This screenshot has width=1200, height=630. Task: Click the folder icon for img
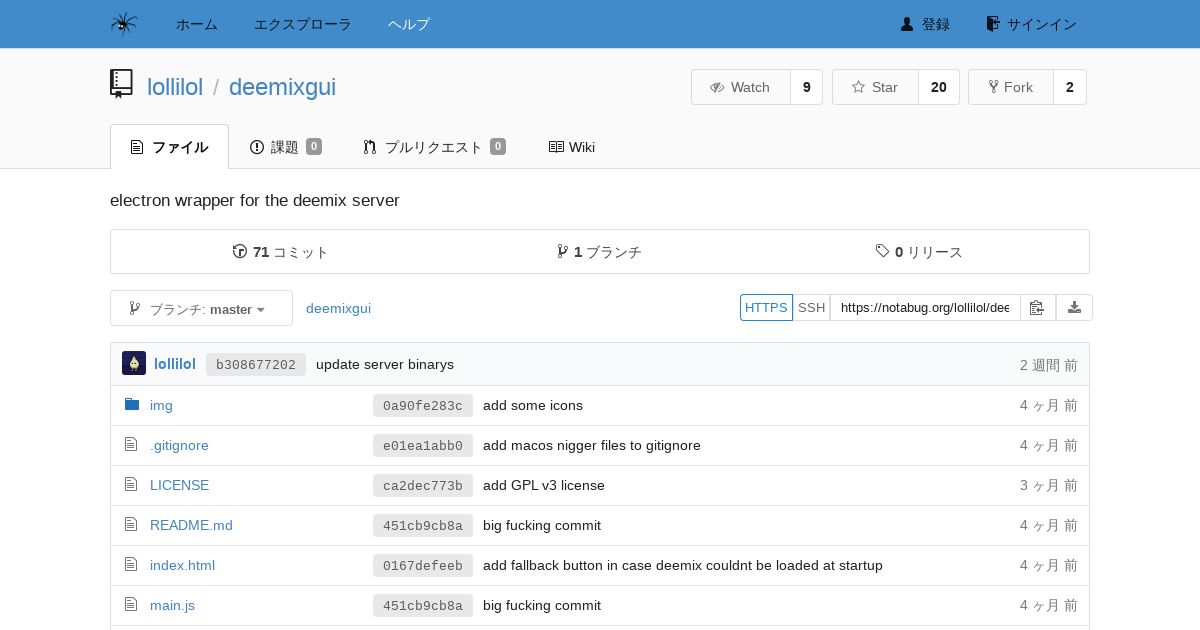coord(132,404)
